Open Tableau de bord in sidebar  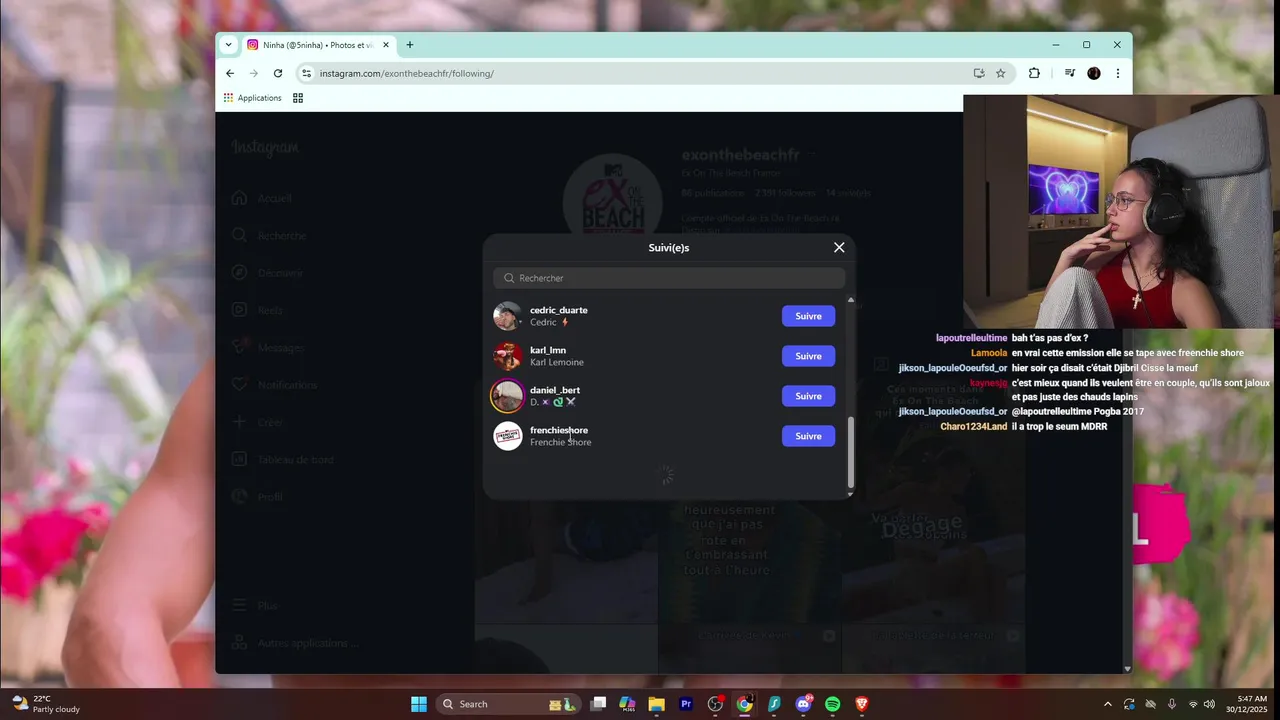point(283,460)
